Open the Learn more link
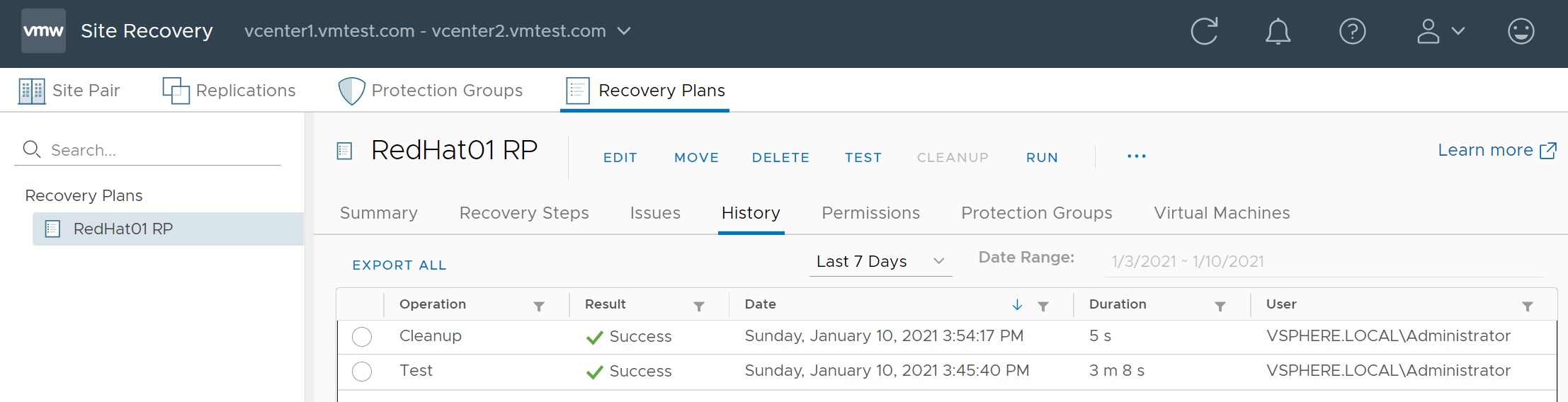Screen dimensions: 1568x402 click(x=1496, y=150)
